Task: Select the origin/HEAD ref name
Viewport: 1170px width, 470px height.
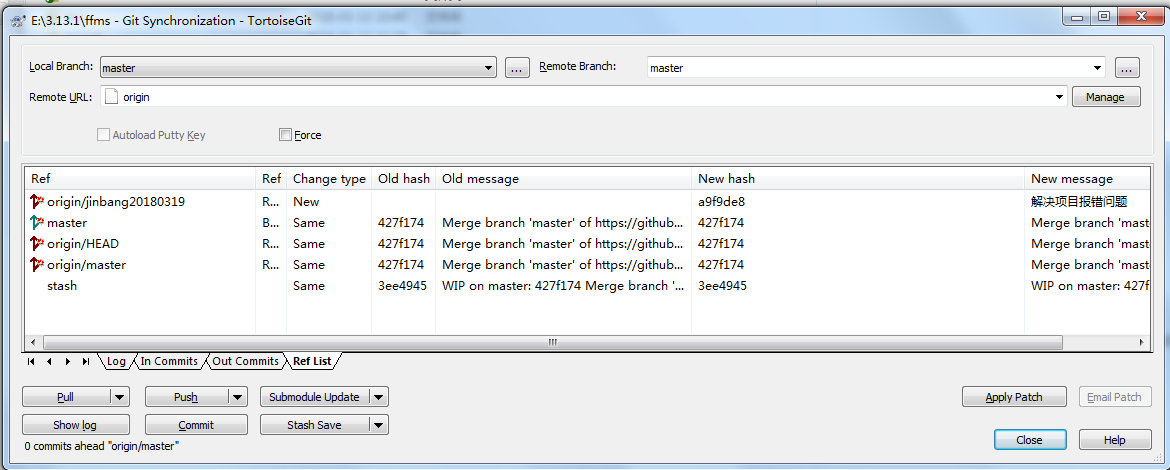Action: 82,243
